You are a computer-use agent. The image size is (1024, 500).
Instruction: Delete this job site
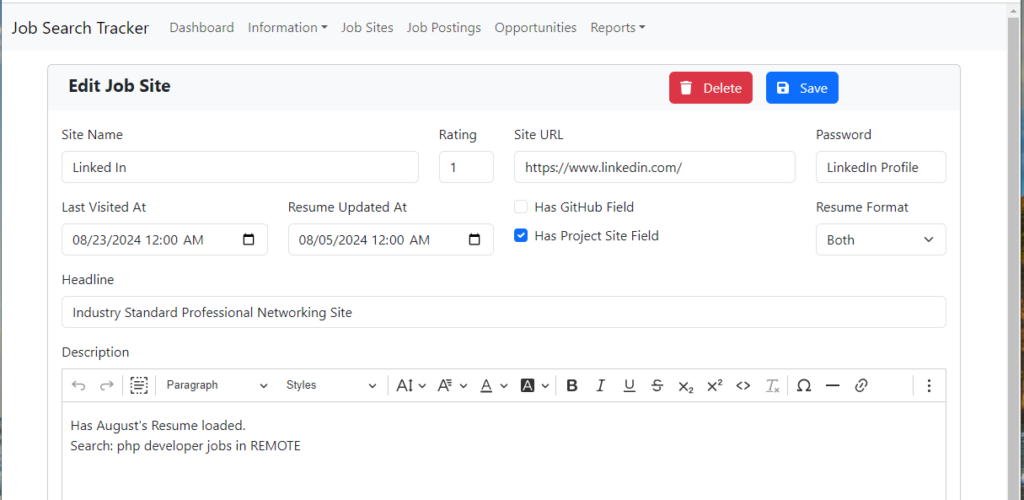tap(711, 88)
